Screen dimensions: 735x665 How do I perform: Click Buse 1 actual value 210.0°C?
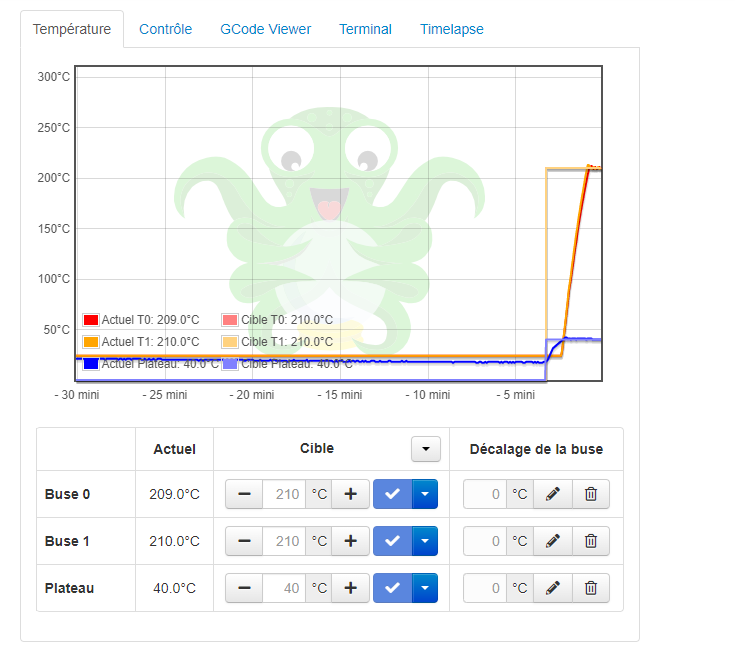174,541
